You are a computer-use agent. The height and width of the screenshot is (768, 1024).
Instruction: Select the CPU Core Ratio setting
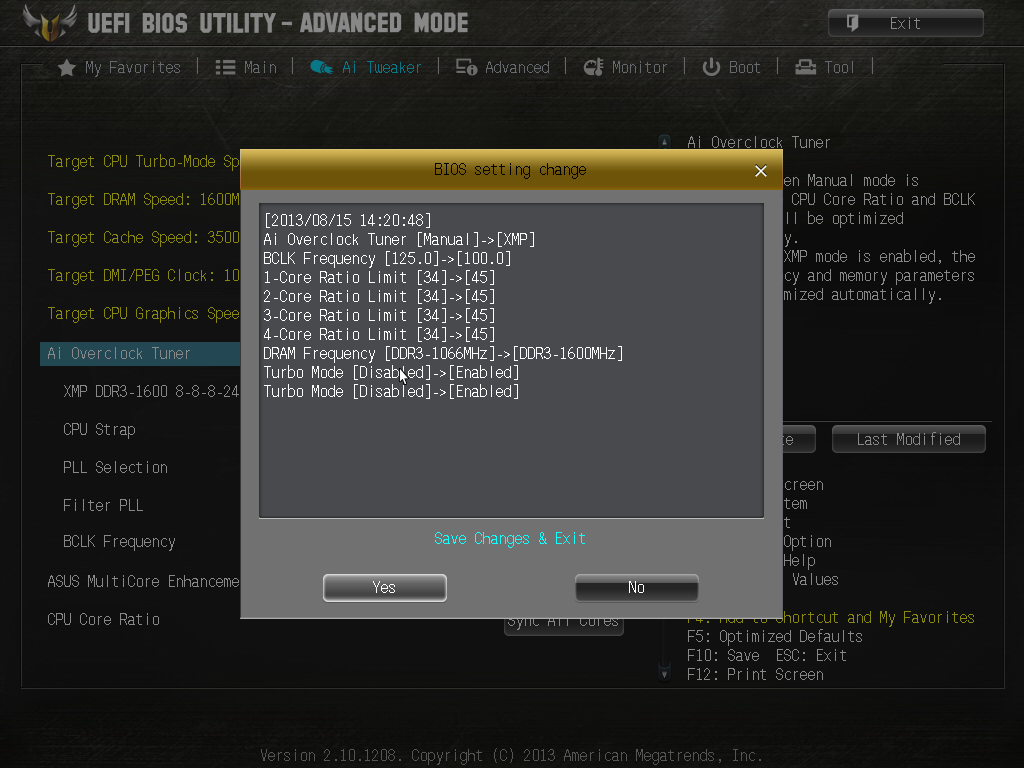(103, 619)
